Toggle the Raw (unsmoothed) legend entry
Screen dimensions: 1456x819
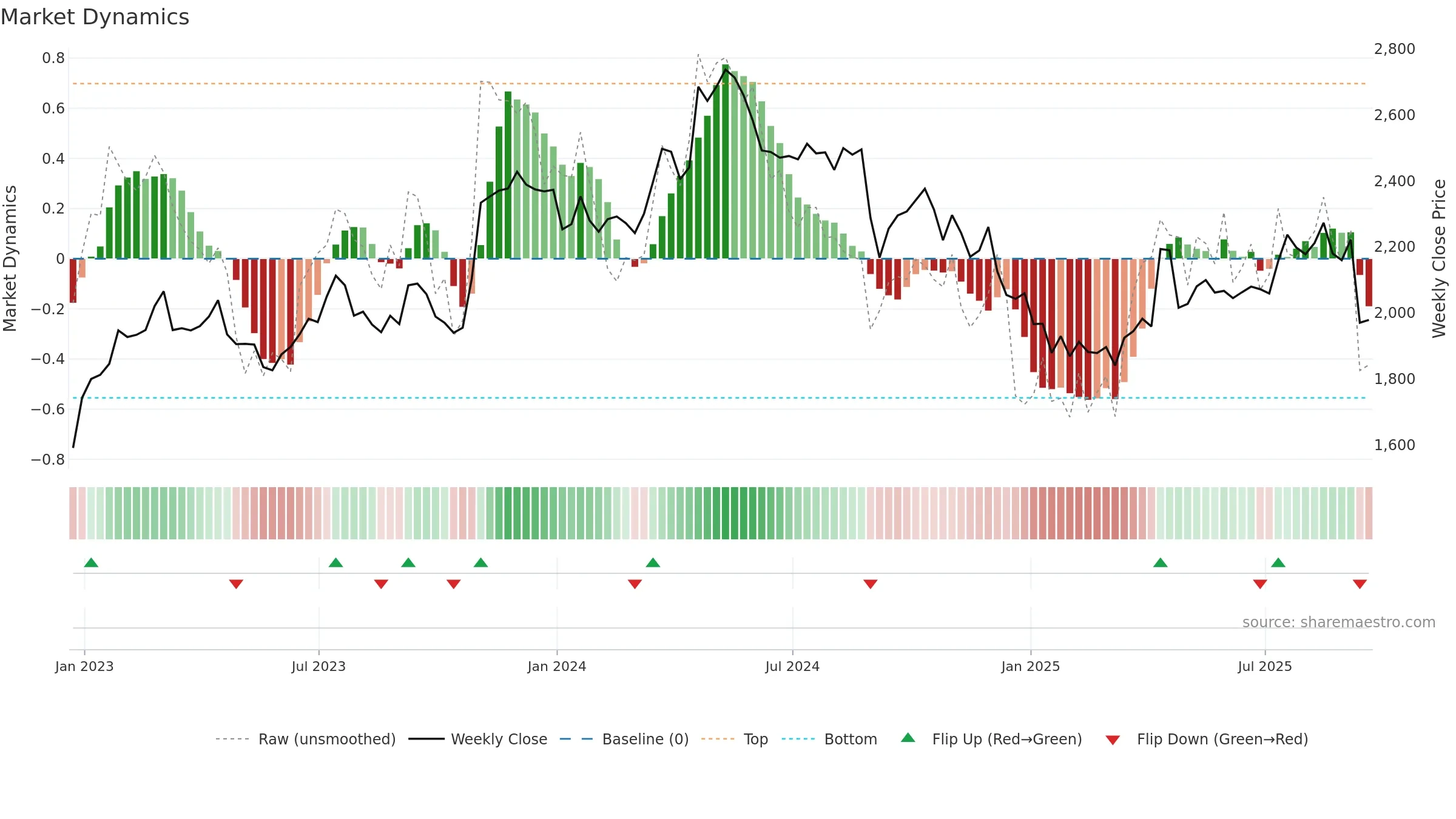[x=305, y=739]
